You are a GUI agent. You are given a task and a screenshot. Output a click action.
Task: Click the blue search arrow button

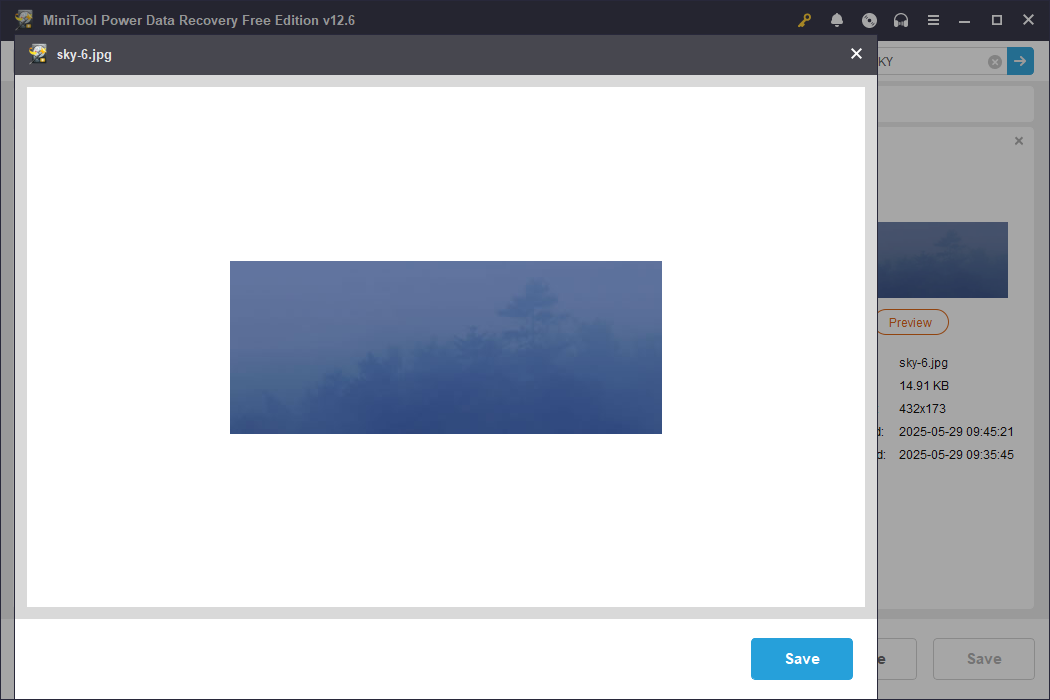1020,61
